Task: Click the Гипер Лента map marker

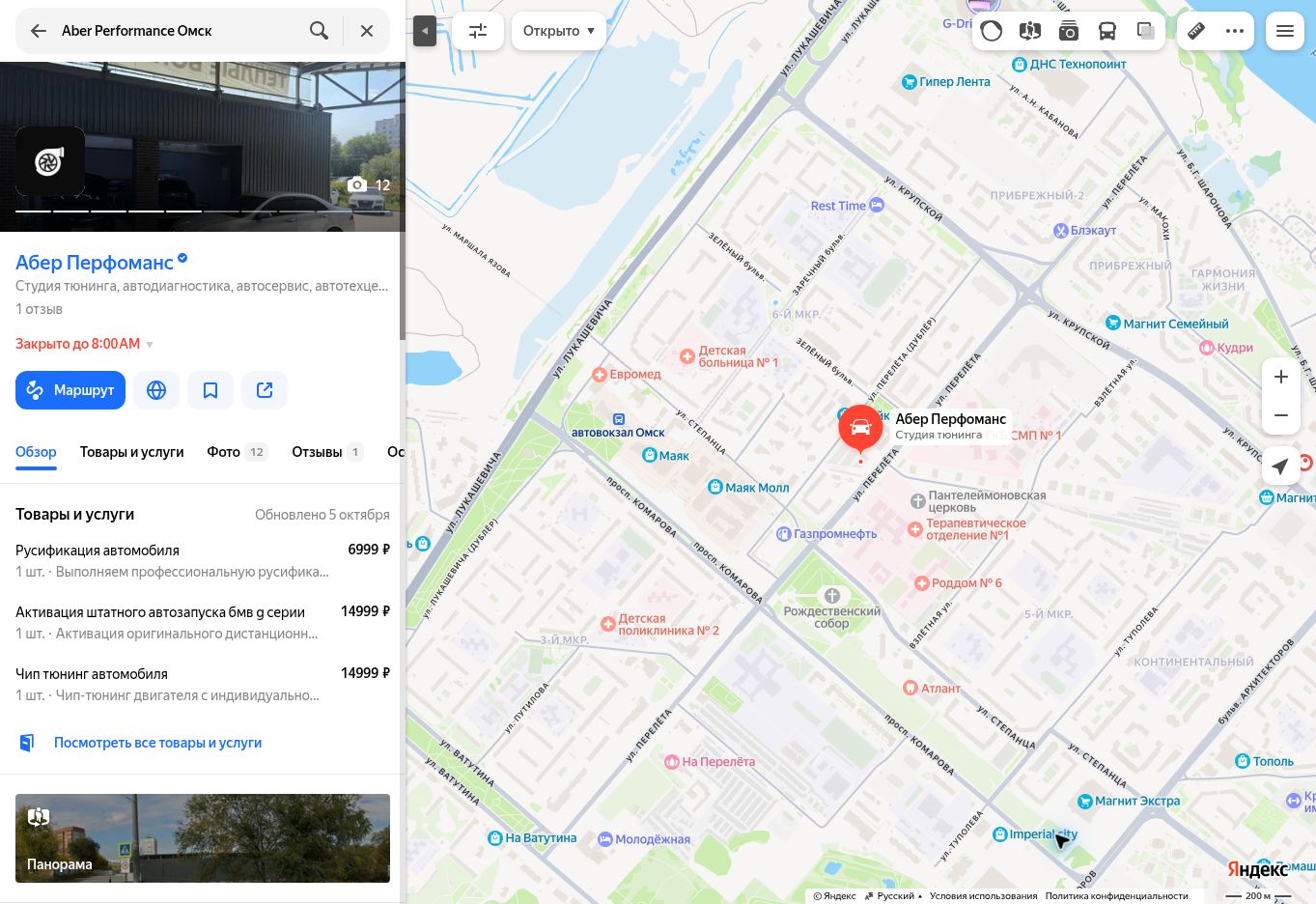Action: (x=945, y=82)
